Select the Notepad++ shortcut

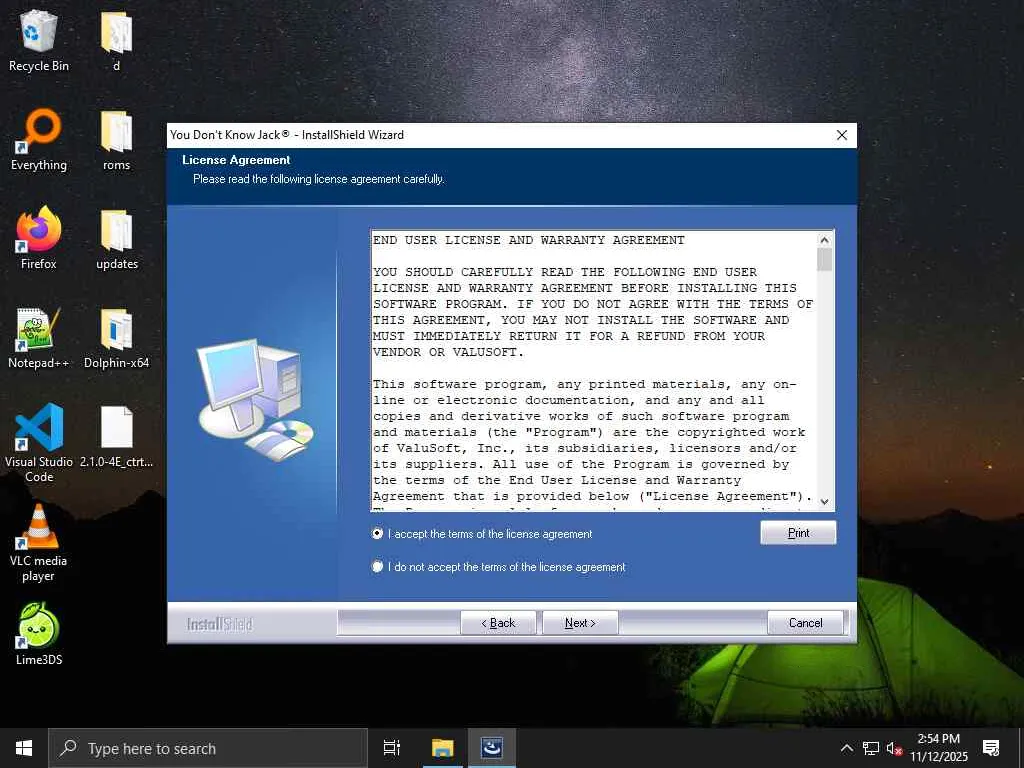coord(39,338)
